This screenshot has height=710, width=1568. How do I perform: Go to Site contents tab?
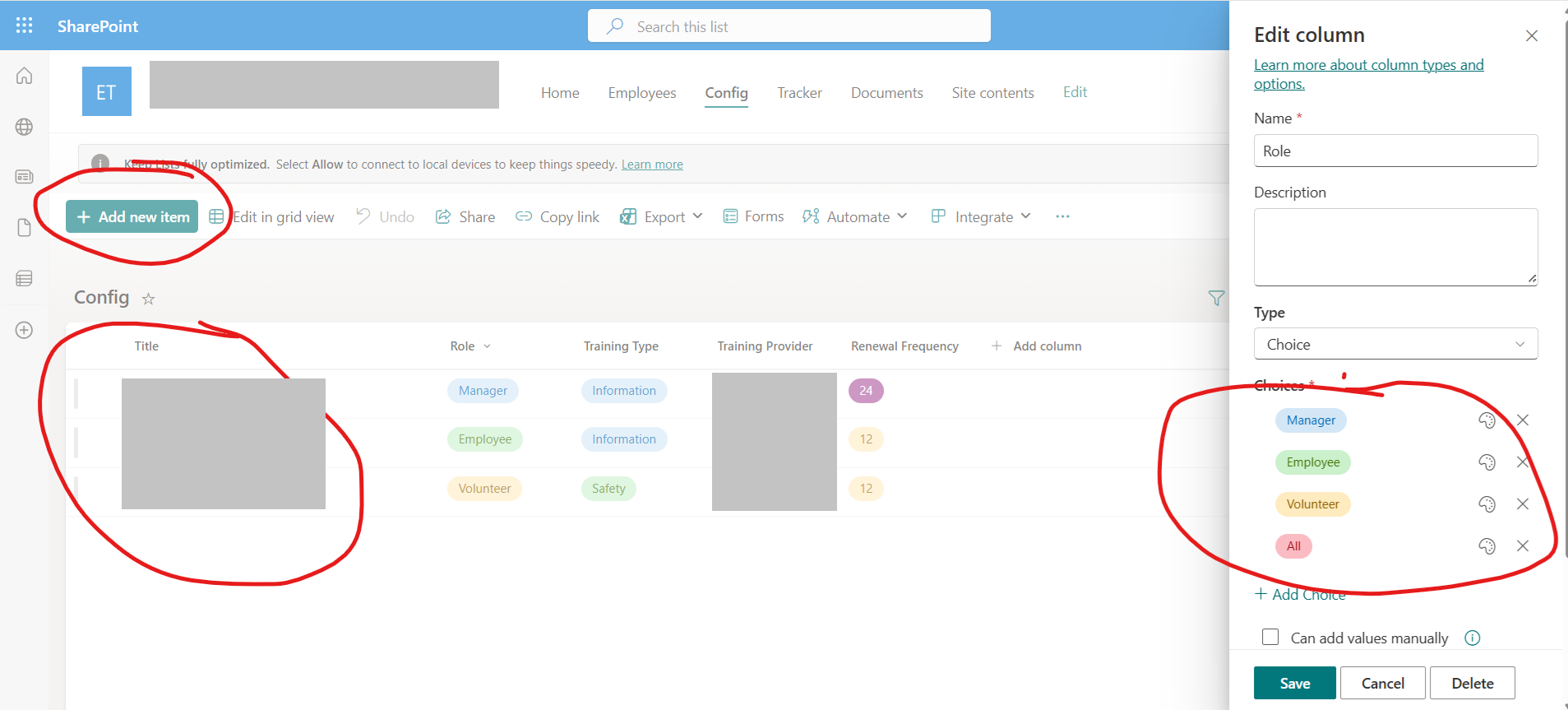click(x=992, y=93)
